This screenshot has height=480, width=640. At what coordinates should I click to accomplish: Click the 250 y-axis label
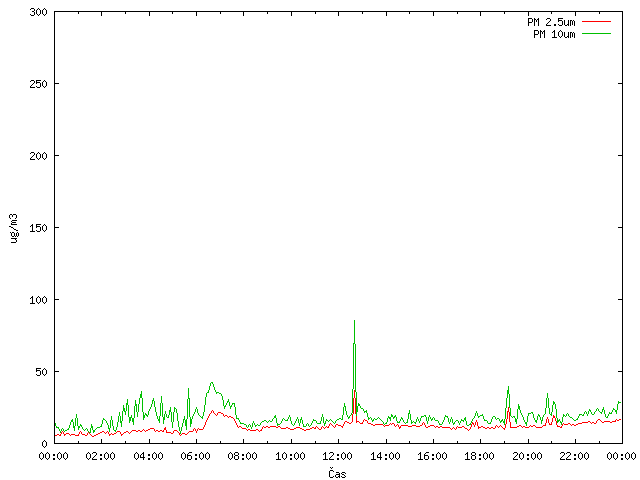tap(38, 84)
